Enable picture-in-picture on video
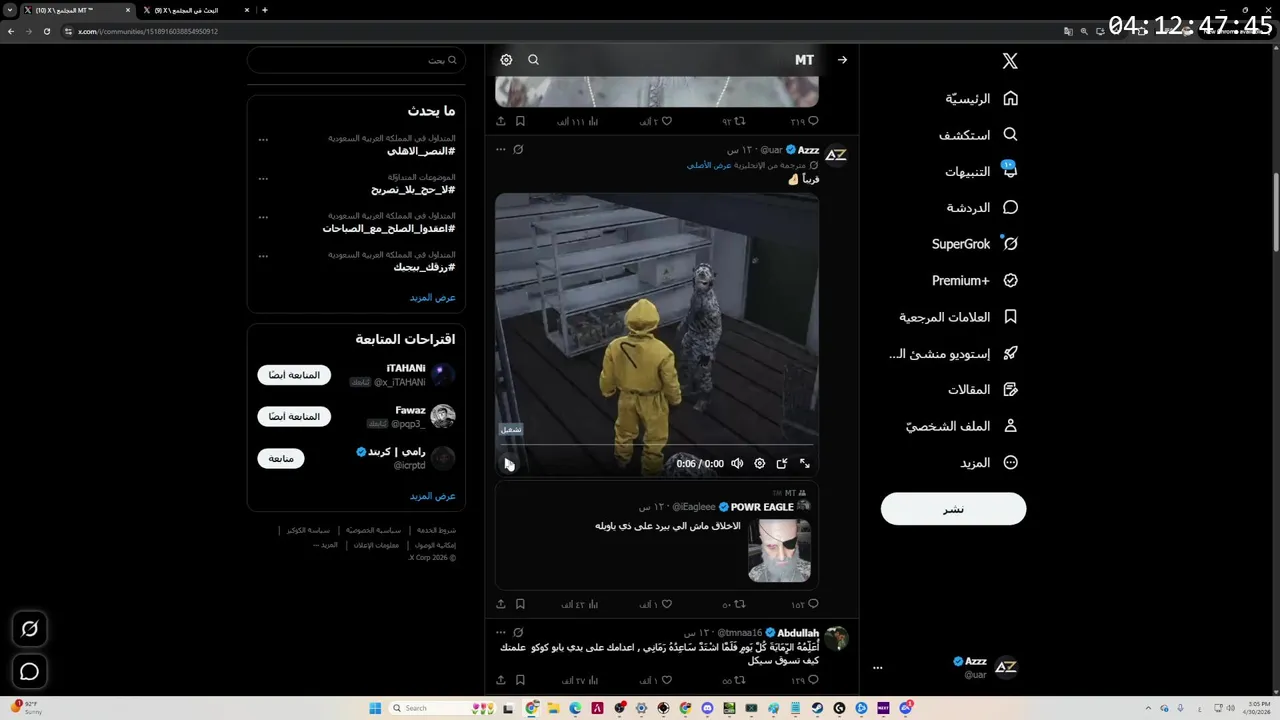 tap(782, 464)
